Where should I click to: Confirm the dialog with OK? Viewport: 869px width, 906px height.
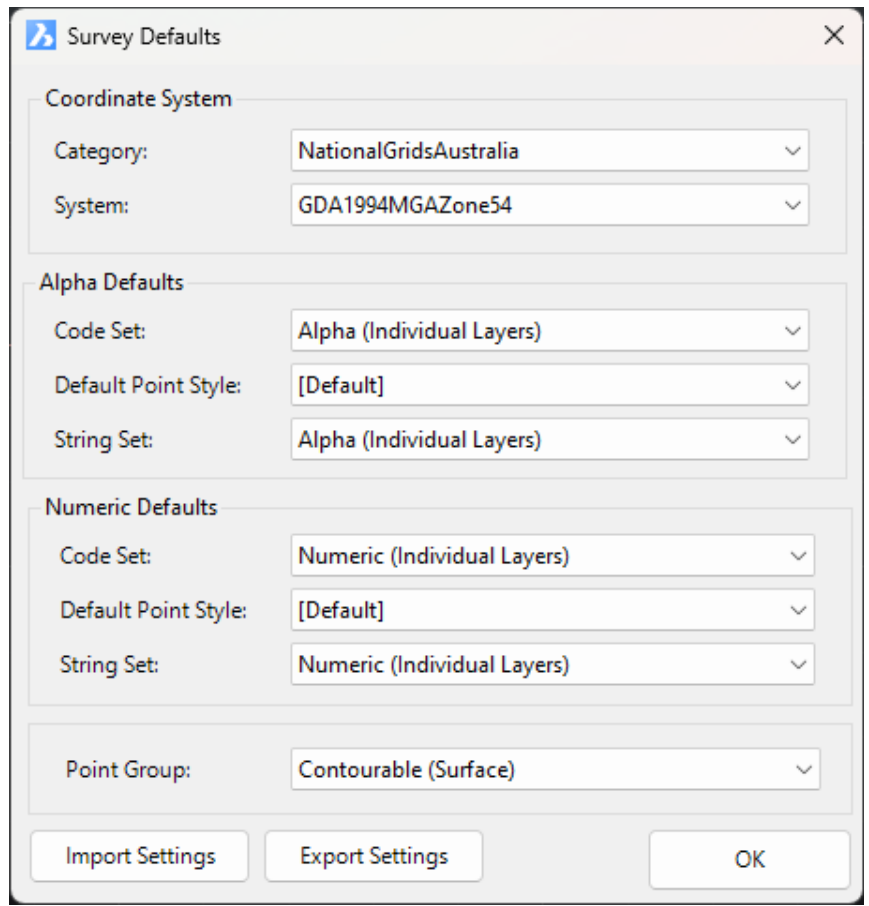(749, 859)
